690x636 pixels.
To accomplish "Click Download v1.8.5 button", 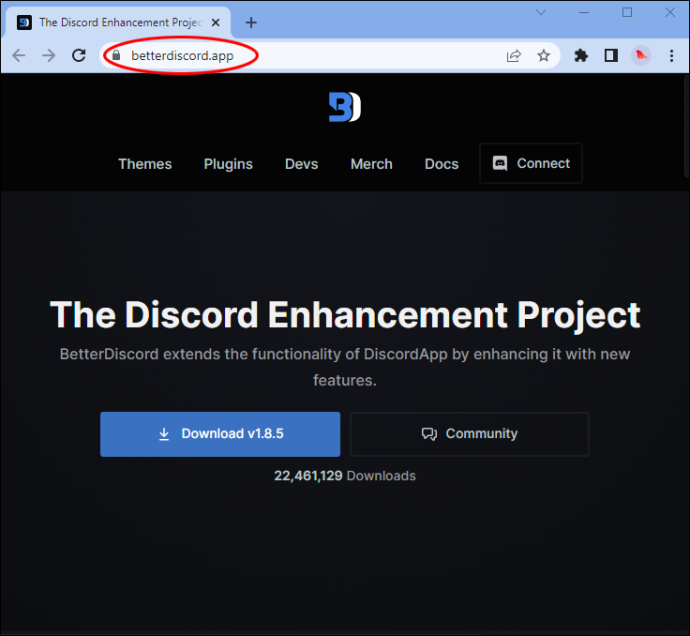I will [220, 434].
